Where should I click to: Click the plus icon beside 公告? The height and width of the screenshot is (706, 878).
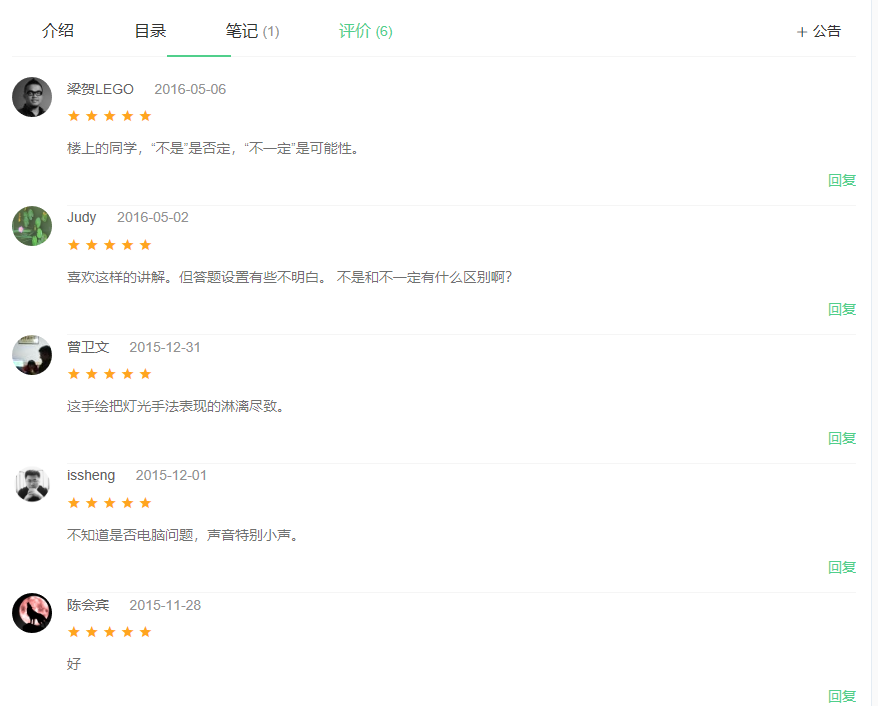[x=801, y=32]
